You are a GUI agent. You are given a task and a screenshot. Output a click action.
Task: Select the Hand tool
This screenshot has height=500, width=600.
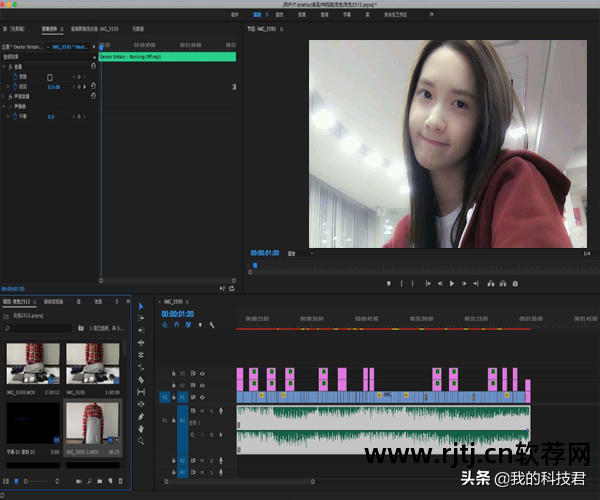[141, 430]
